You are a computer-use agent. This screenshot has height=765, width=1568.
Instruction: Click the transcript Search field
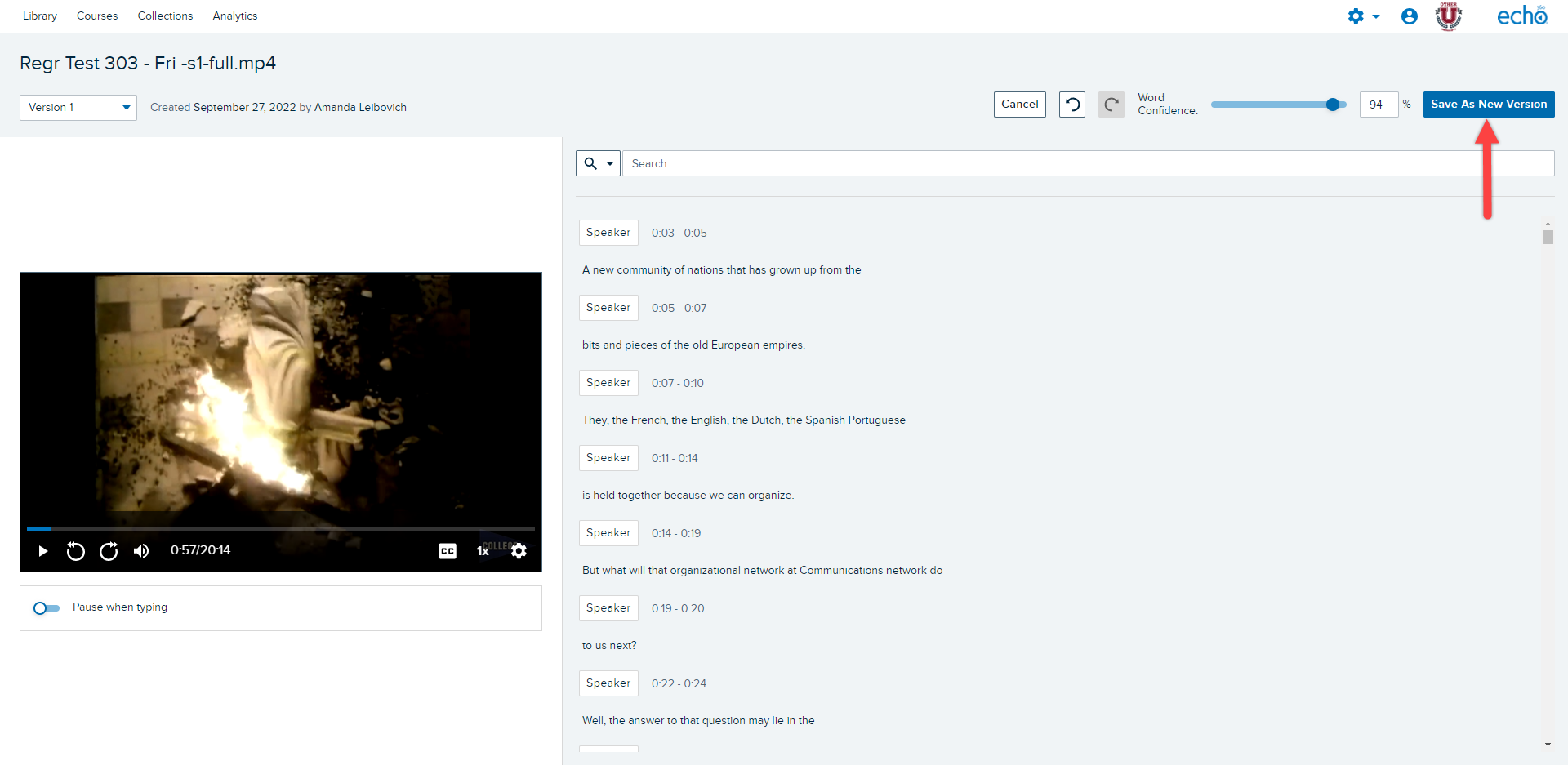(x=1089, y=163)
